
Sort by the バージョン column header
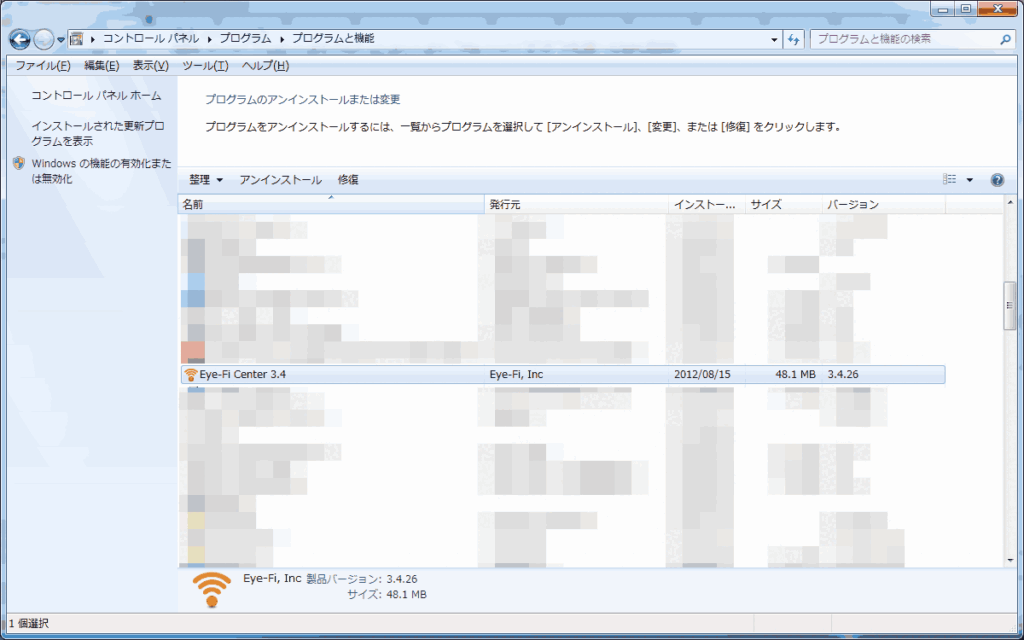pos(884,204)
